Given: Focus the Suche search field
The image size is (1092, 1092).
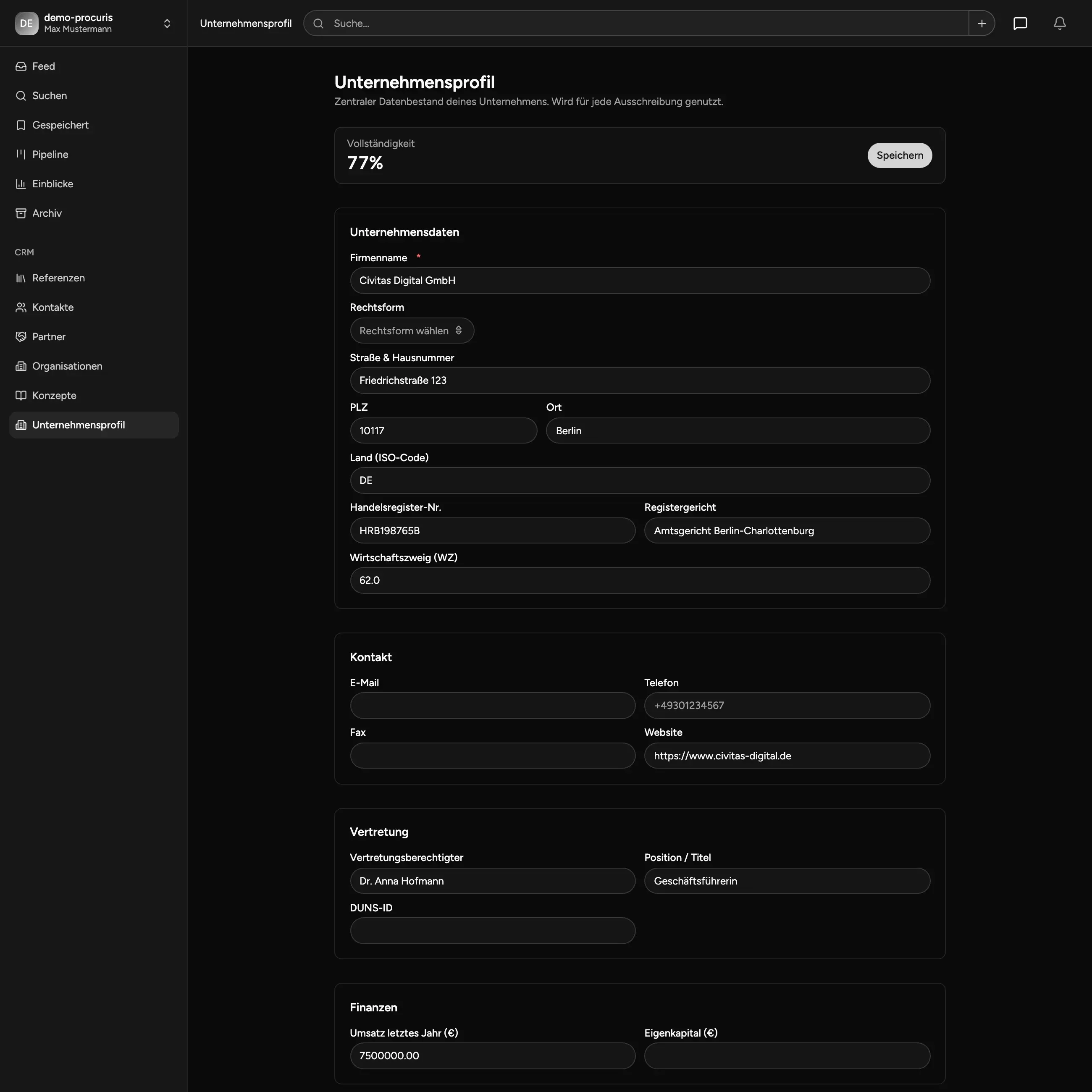Looking at the screenshot, I should [x=636, y=23].
